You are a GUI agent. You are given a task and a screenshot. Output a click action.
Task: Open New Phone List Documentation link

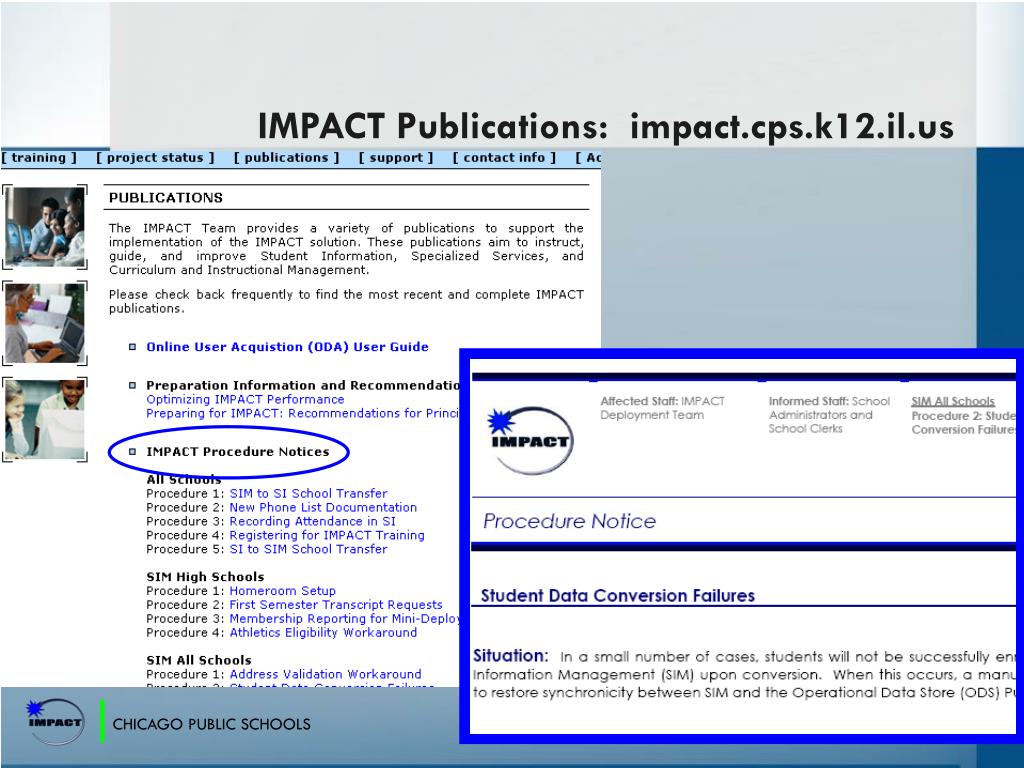click(x=323, y=507)
